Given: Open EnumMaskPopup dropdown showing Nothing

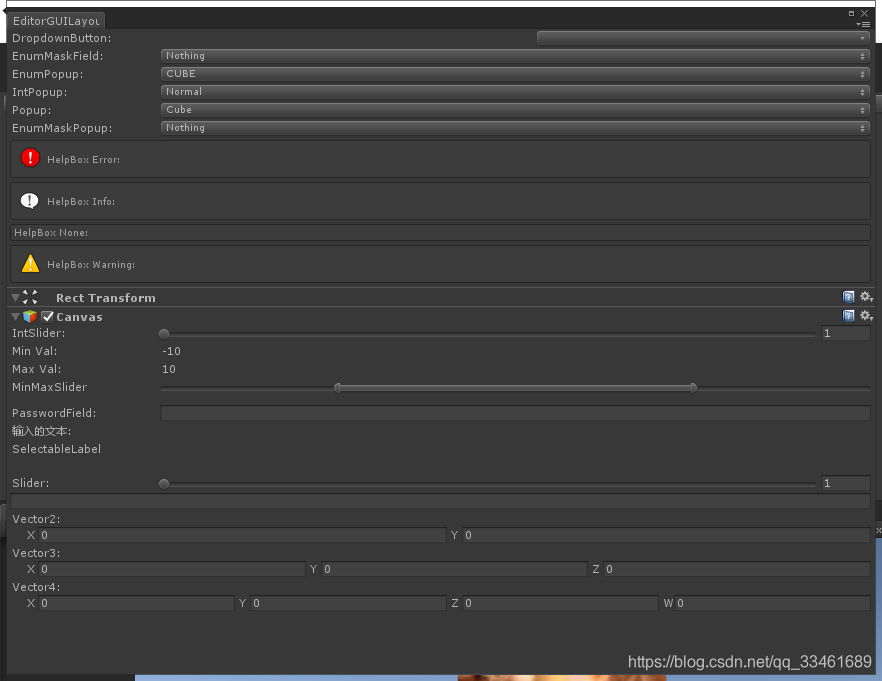Looking at the screenshot, I should point(515,128).
